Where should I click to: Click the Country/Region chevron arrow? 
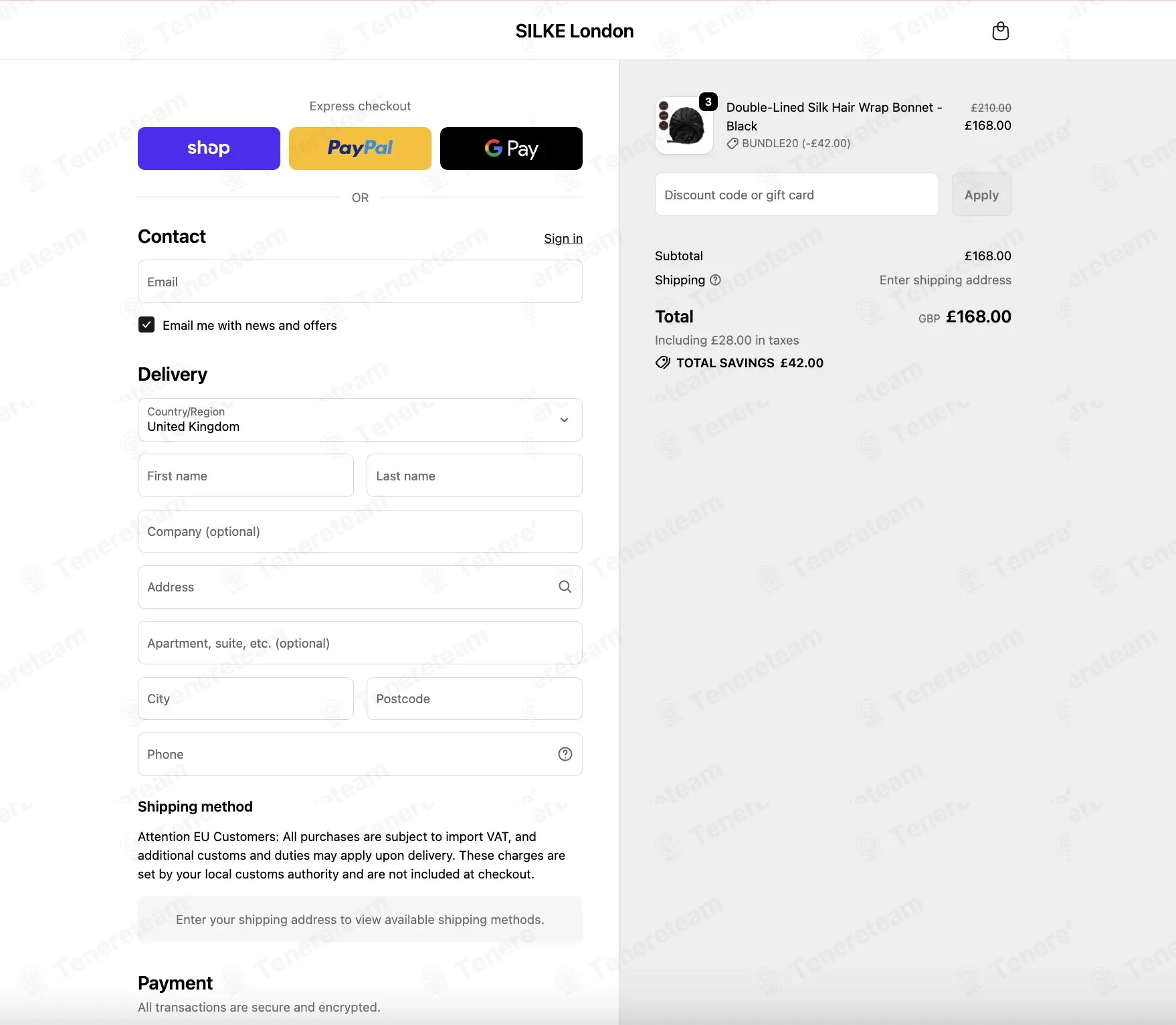[564, 420]
